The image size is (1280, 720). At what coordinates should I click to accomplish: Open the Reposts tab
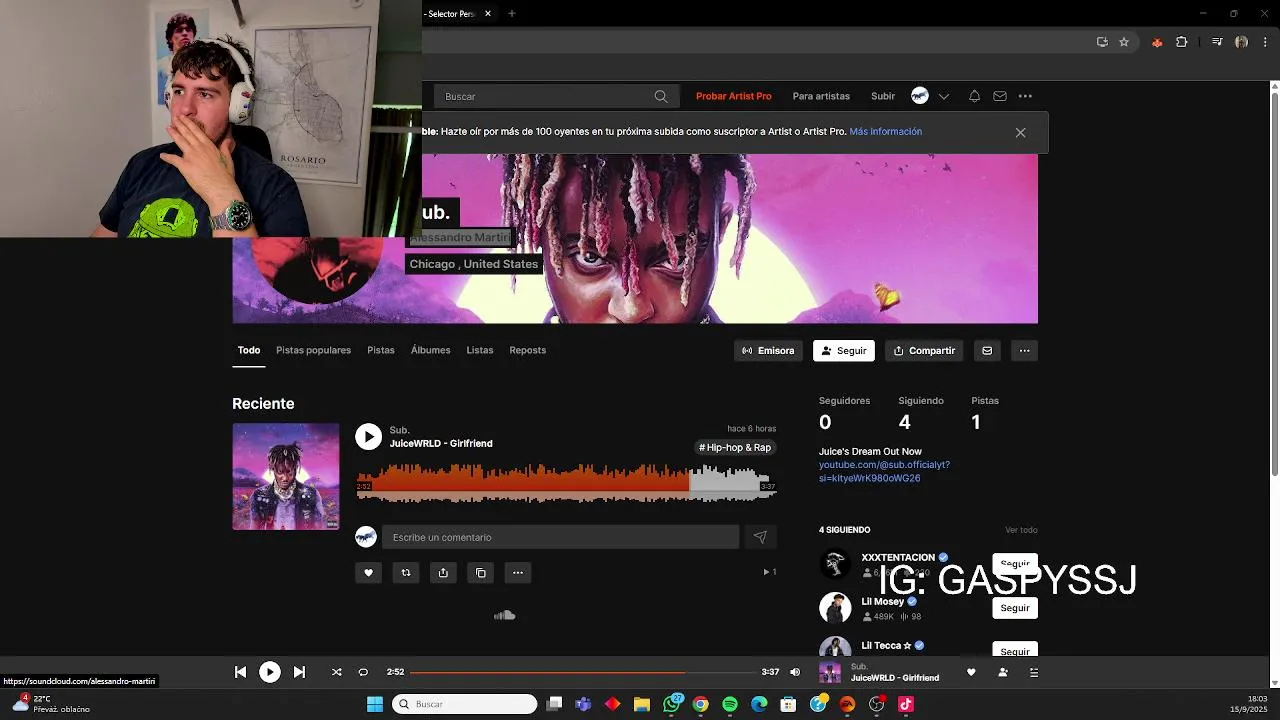(528, 350)
